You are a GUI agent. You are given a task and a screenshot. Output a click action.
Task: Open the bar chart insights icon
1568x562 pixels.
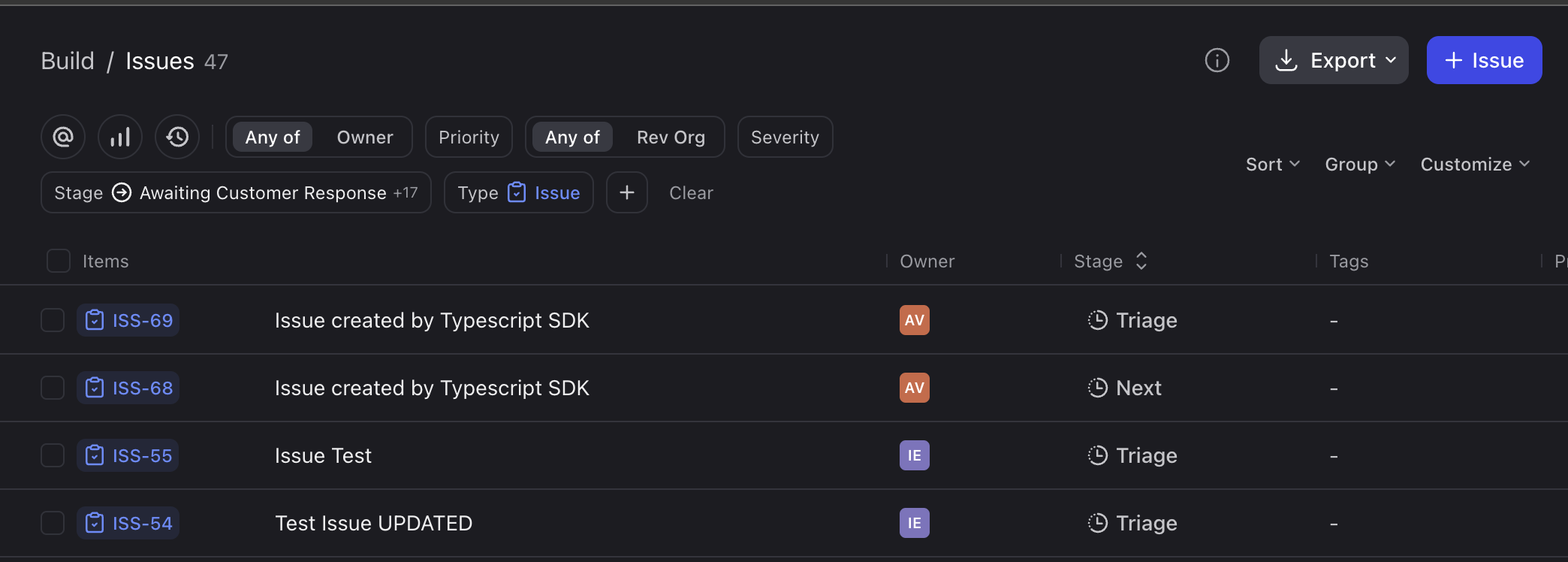(120, 137)
